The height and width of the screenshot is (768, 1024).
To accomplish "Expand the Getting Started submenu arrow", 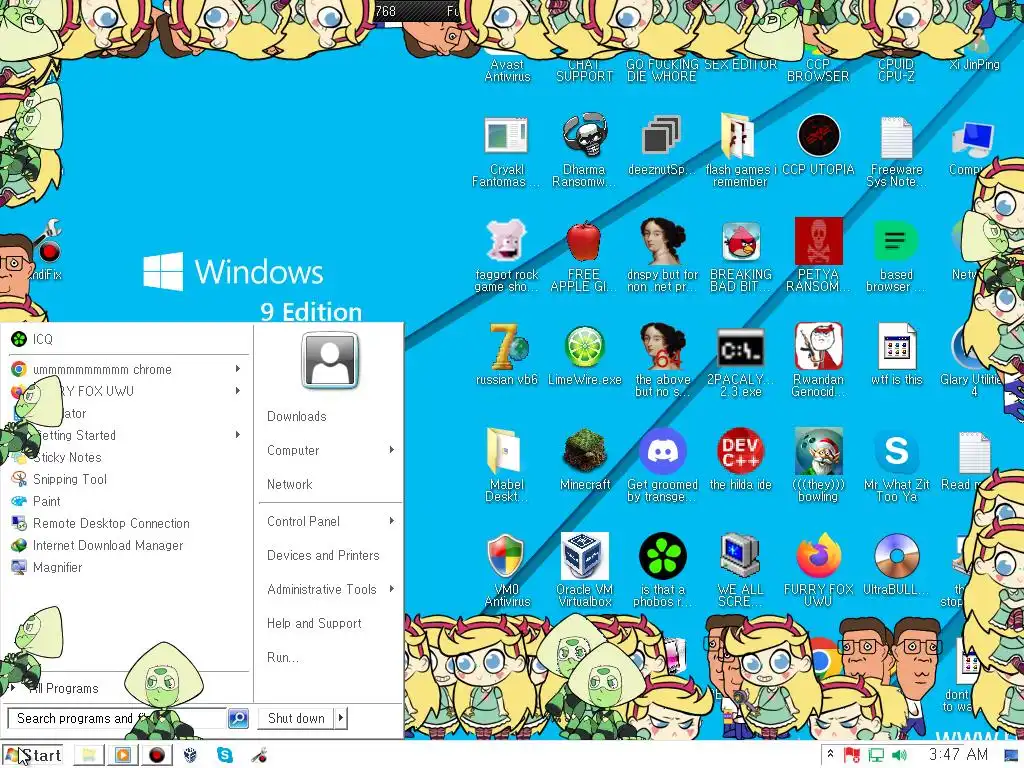I will (238, 435).
